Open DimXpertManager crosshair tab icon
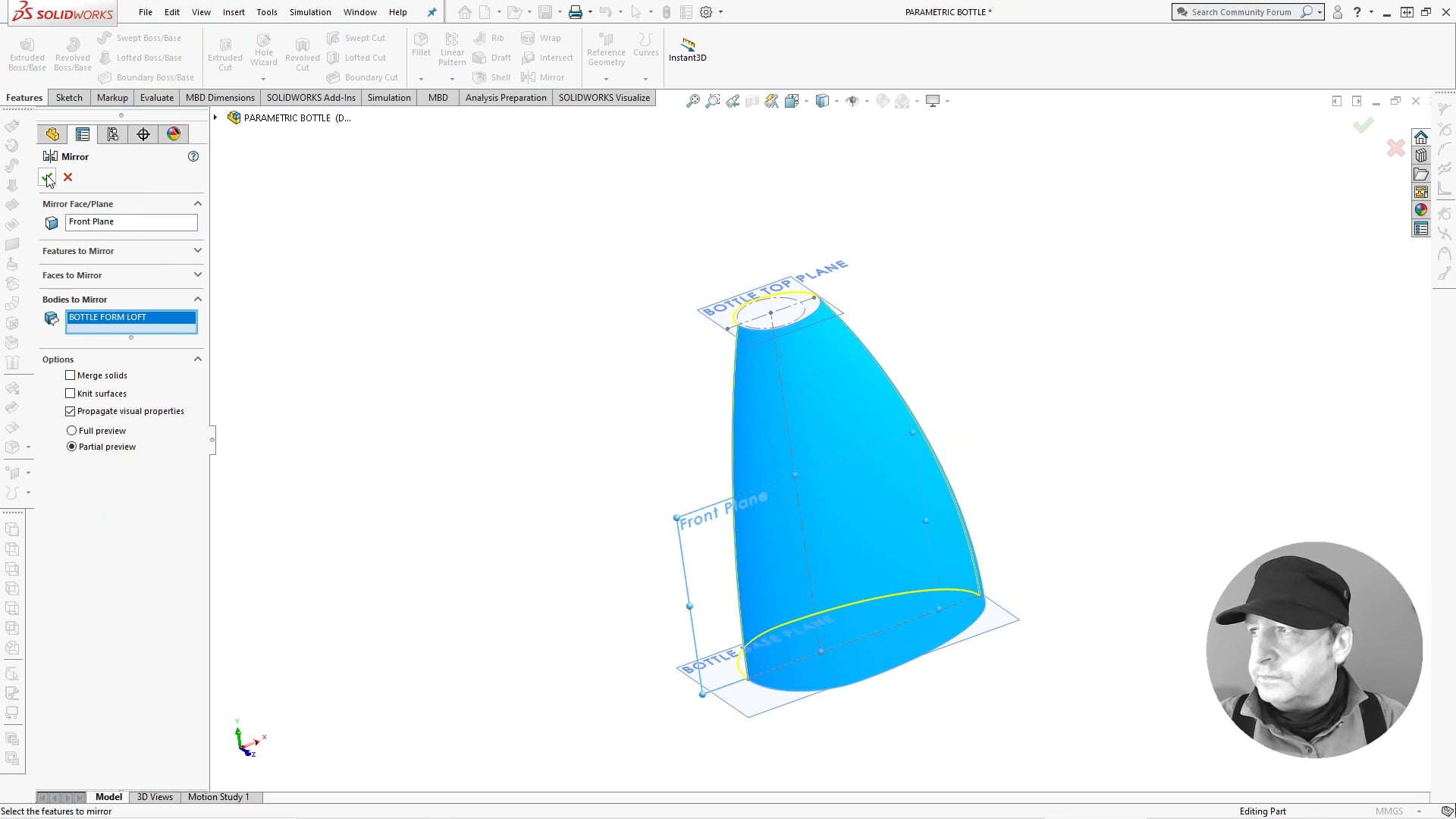Image resolution: width=1456 pixels, height=819 pixels. (x=143, y=134)
